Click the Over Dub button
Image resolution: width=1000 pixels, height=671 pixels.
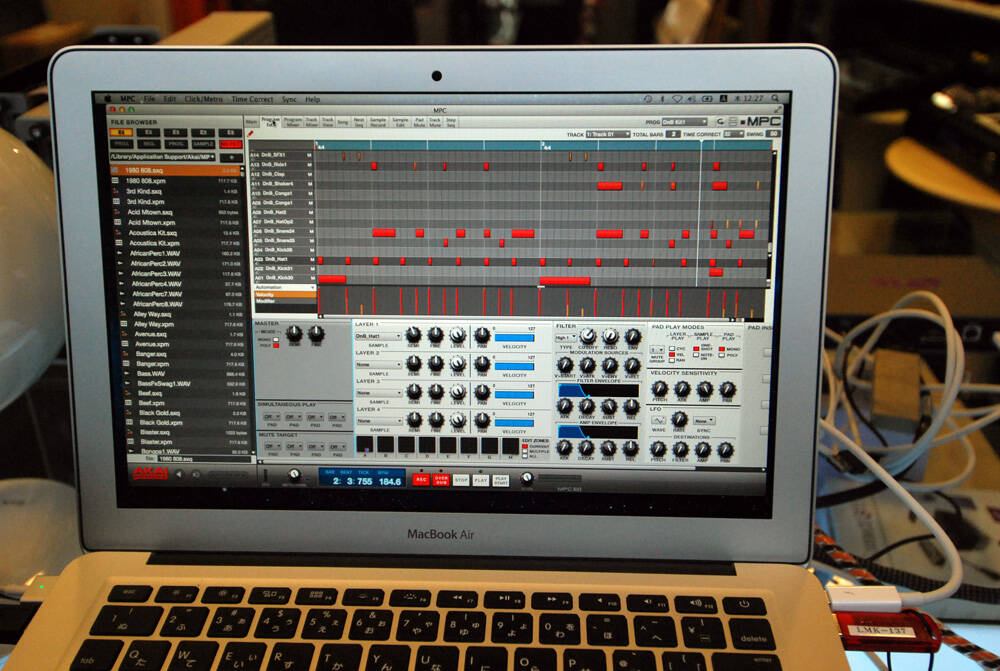441,480
